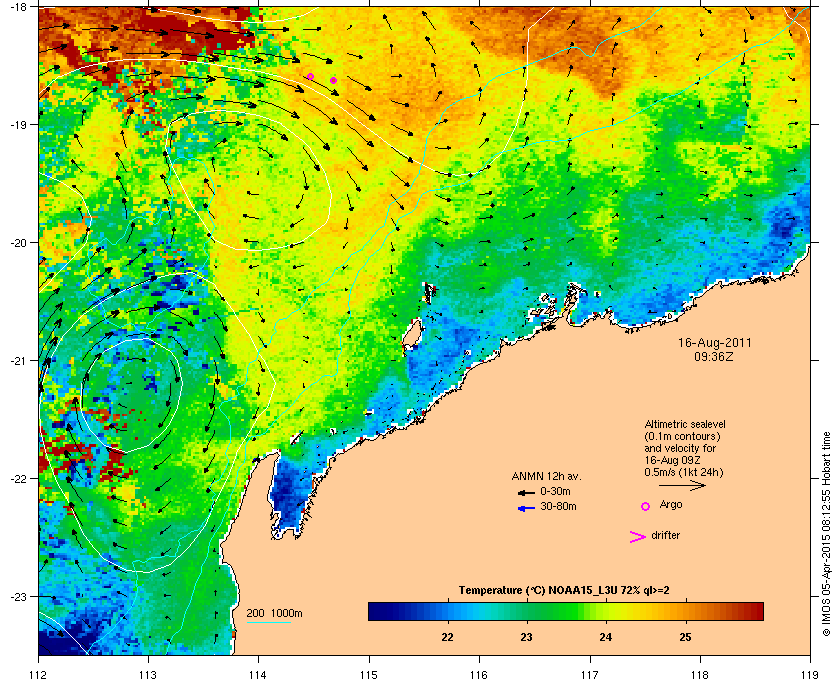840x680 pixels.
Task: Click the colorbar tick label 24
Action: point(606,637)
